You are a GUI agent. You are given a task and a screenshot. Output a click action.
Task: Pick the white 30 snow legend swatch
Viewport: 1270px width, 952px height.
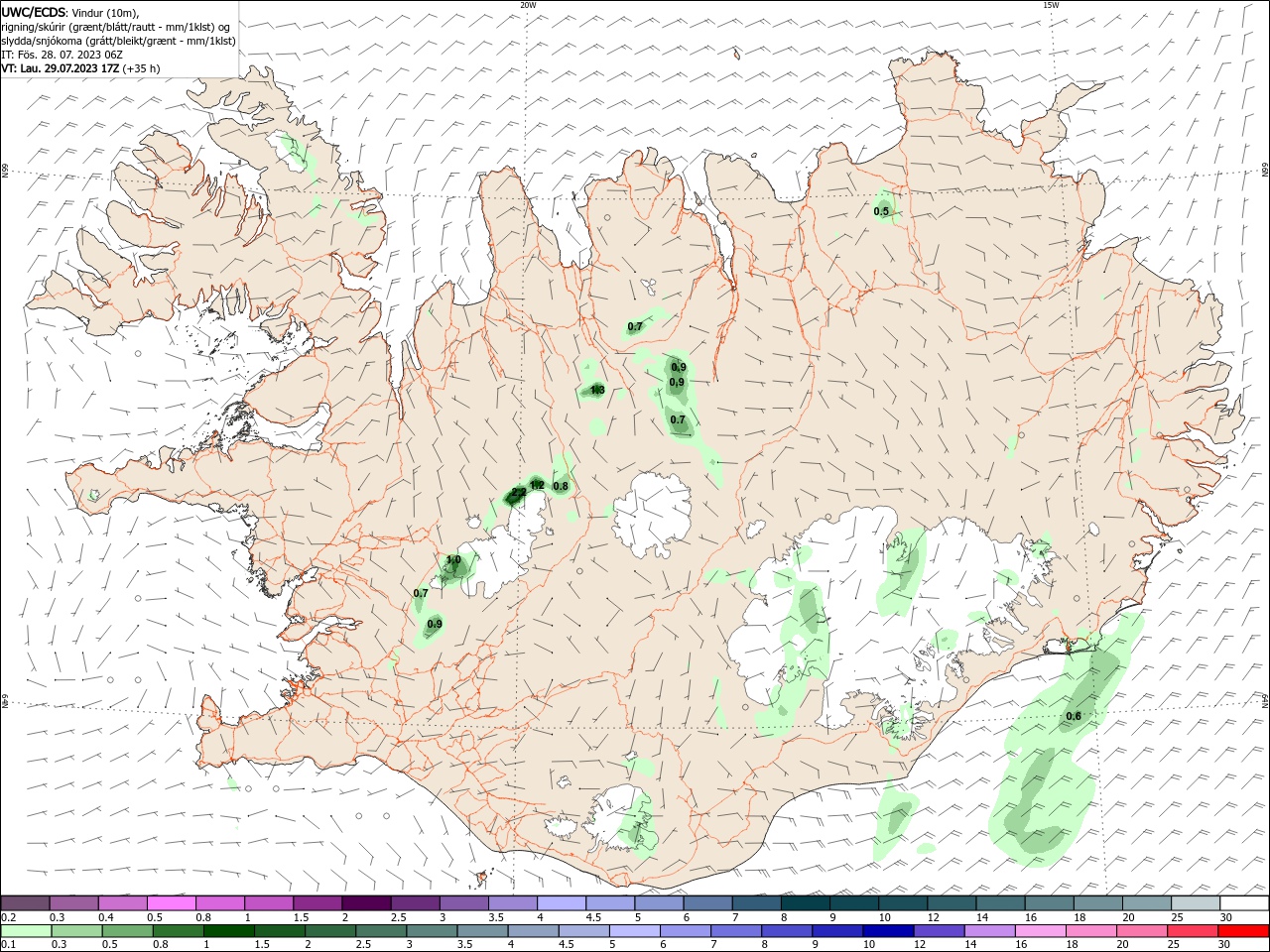click(x=1244, y=903)
